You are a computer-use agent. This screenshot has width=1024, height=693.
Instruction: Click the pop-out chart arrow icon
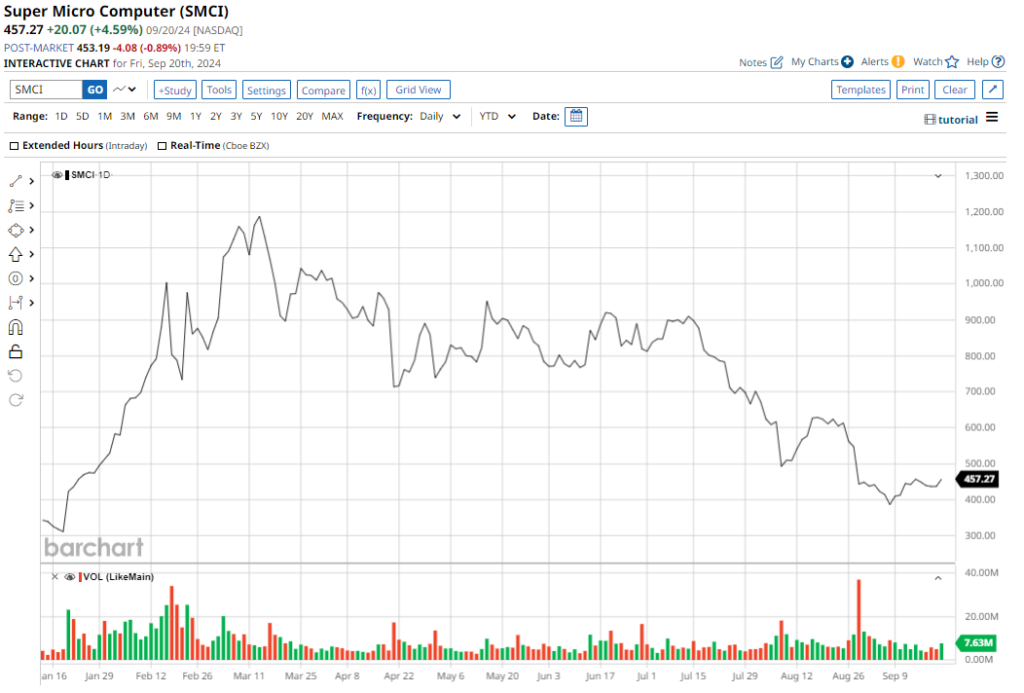pyautogui.click(x=992, y=90)
